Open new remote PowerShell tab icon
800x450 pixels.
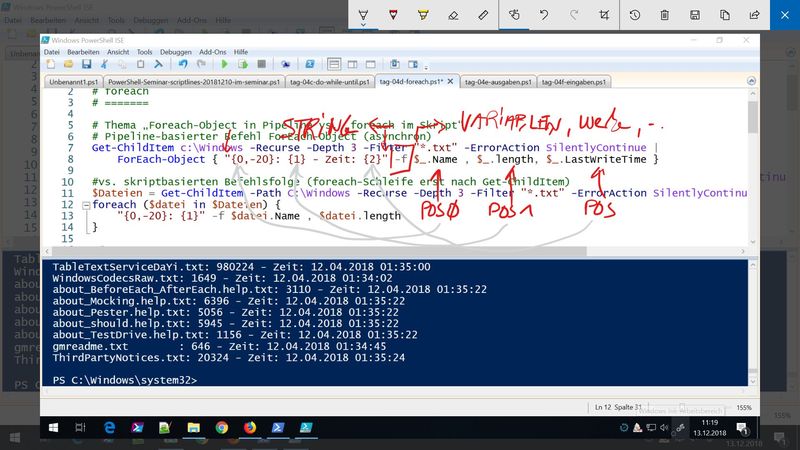pyautogui.click(x=286, y=64)
